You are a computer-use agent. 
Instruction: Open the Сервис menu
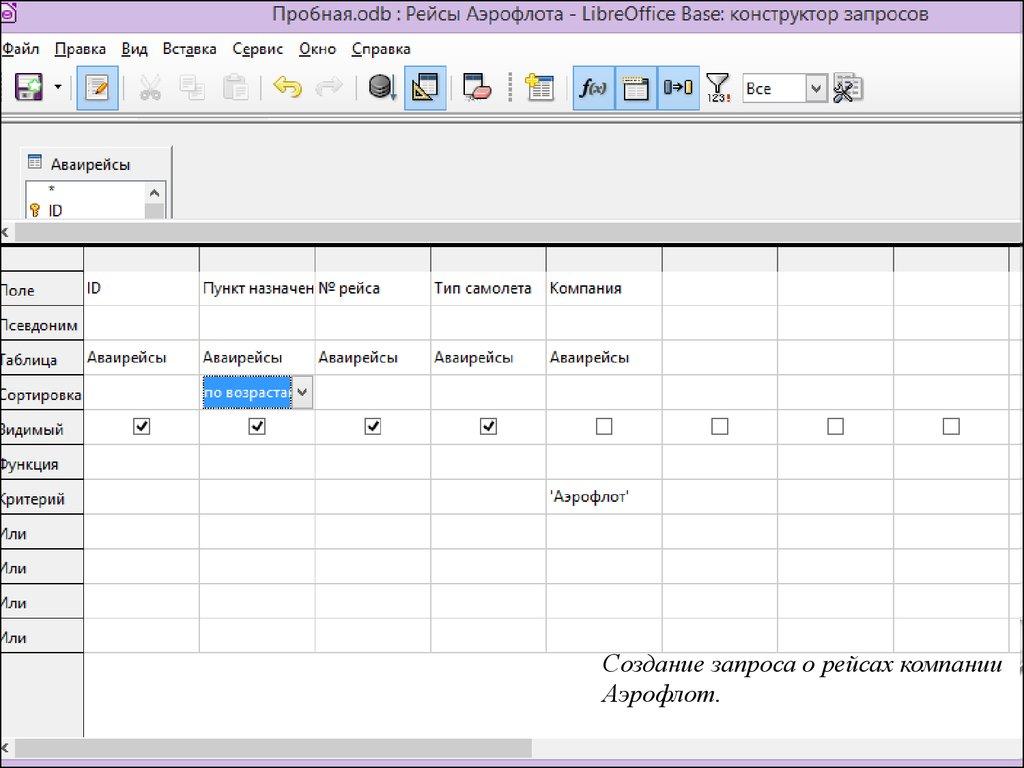257,49
